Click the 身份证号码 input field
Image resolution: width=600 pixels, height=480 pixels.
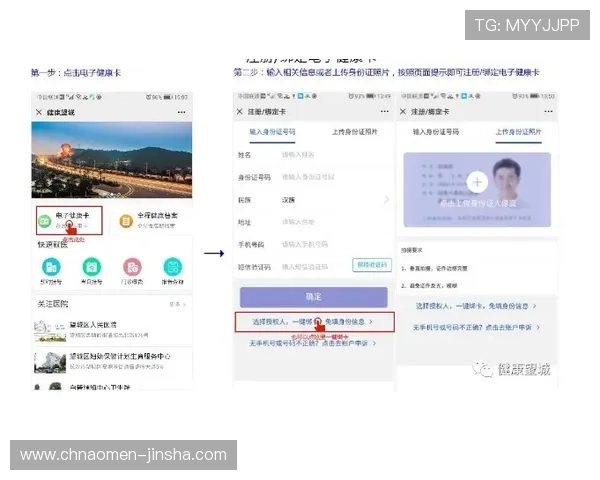[314, 177]
